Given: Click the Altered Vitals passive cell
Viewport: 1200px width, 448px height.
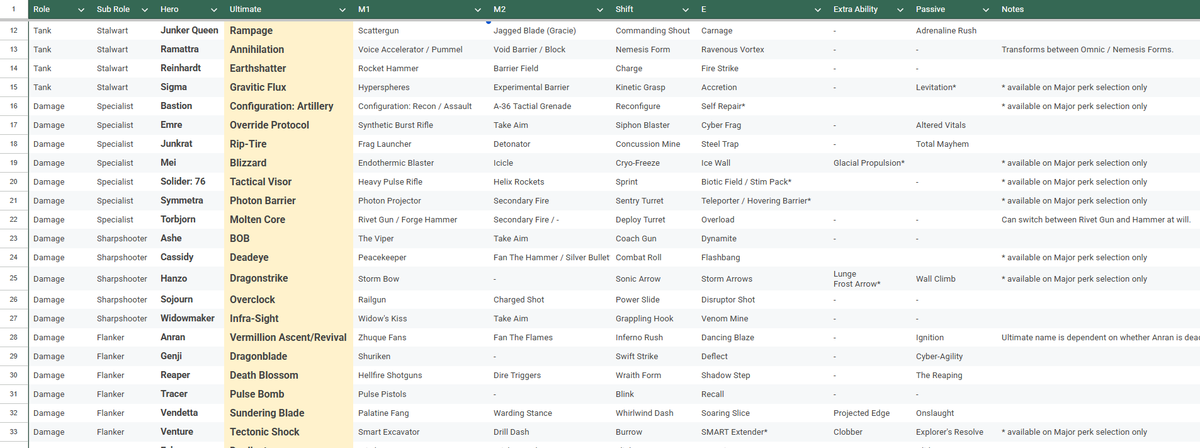Looking at the screenshot, I should (x=954, y=125).
